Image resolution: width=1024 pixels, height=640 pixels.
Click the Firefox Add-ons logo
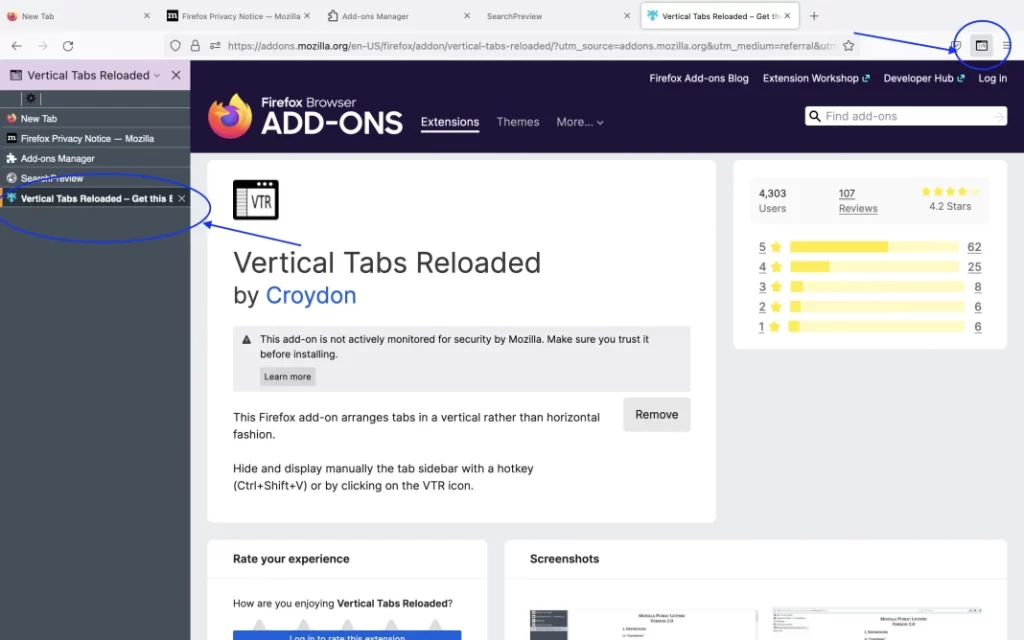(305, 116)
